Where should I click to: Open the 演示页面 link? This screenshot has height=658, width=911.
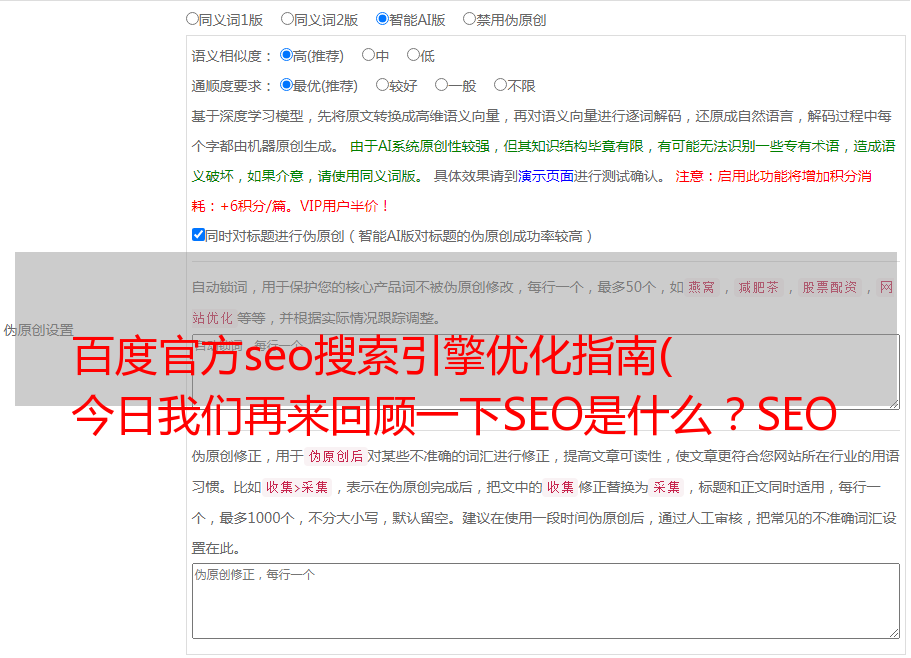(x=546, y=176)
